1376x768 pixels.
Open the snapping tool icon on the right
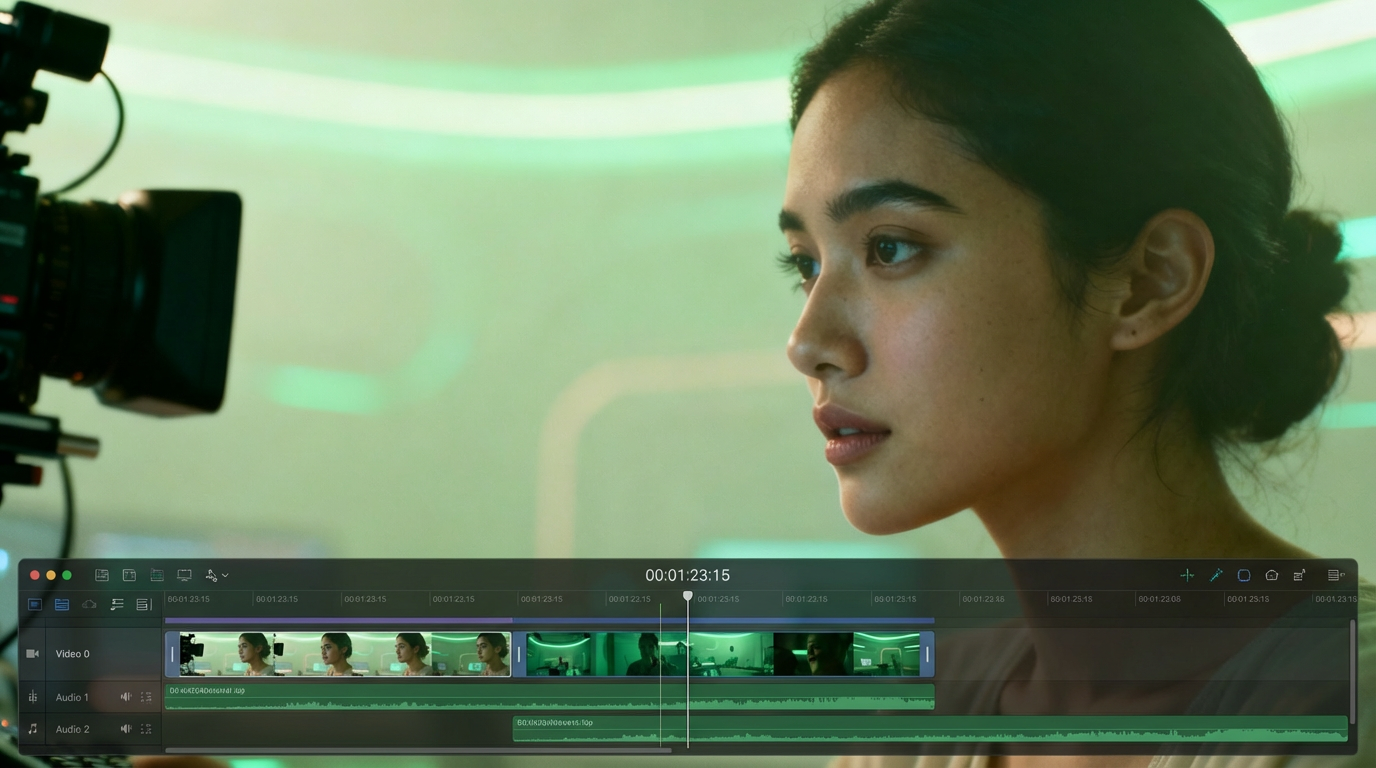[x=1187, y=575]
